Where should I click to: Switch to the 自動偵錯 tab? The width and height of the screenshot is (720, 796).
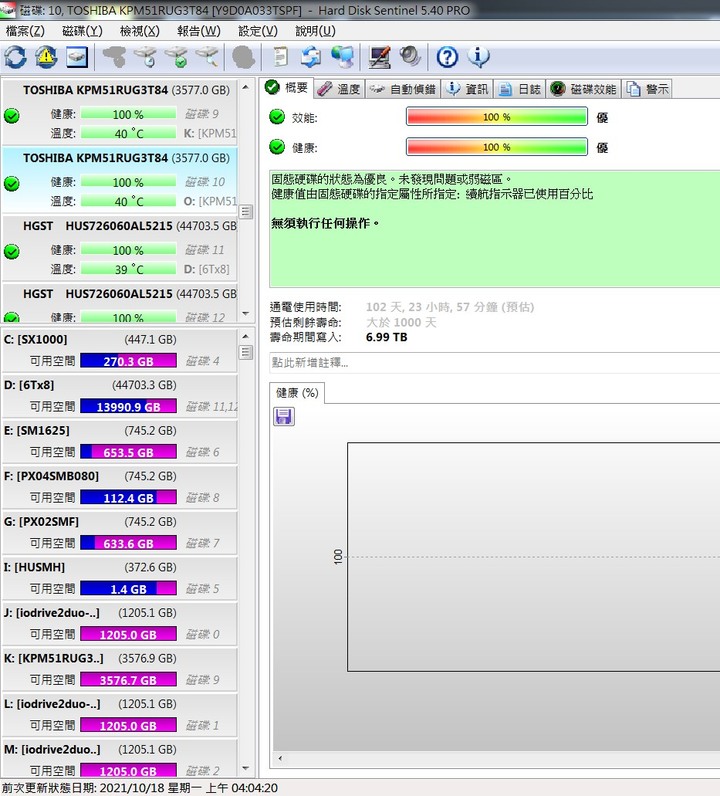coord(402,89)
